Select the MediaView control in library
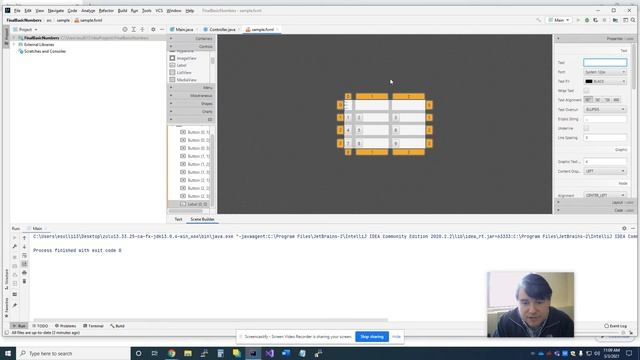Image resolution: width=640 pixels, height=360 pixels. [187, 80]
